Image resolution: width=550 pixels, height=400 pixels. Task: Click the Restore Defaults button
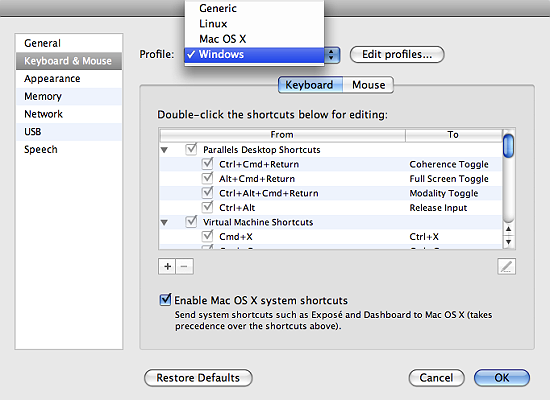point(198,378)
